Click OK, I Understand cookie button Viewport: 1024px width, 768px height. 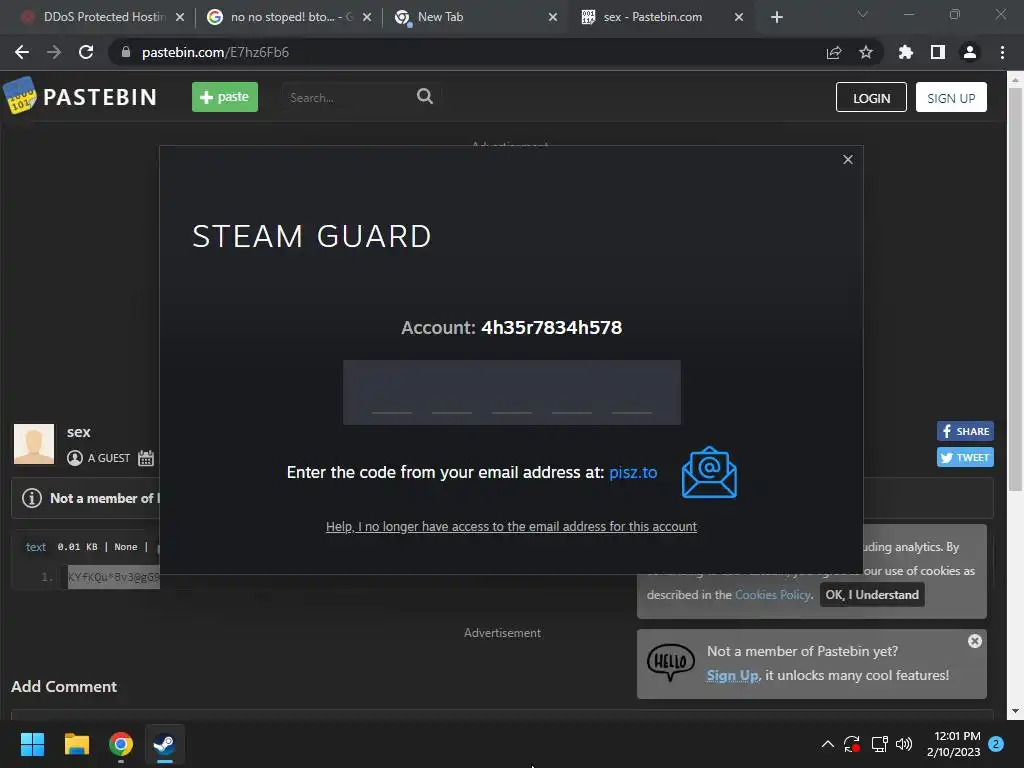pos(872,594)
